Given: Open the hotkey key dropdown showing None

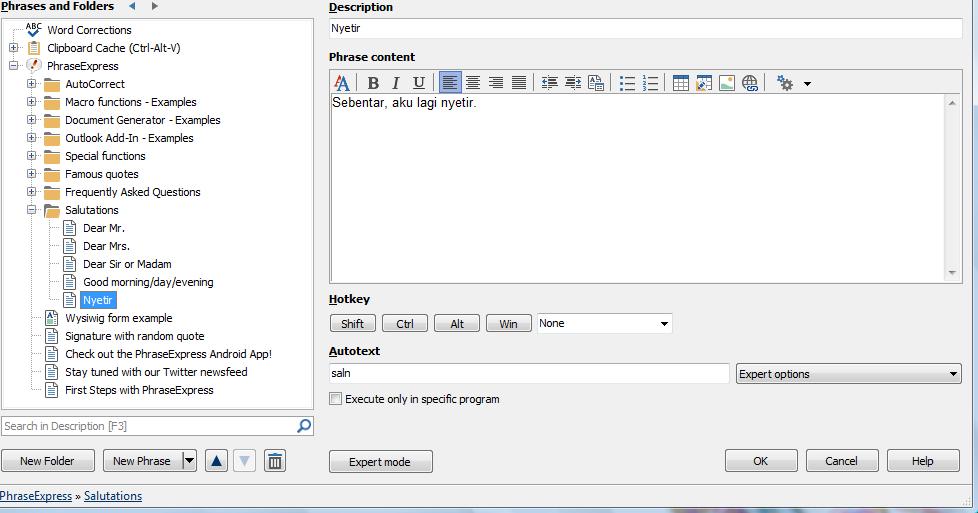Looking at the screenshot, I should (604, 323).
